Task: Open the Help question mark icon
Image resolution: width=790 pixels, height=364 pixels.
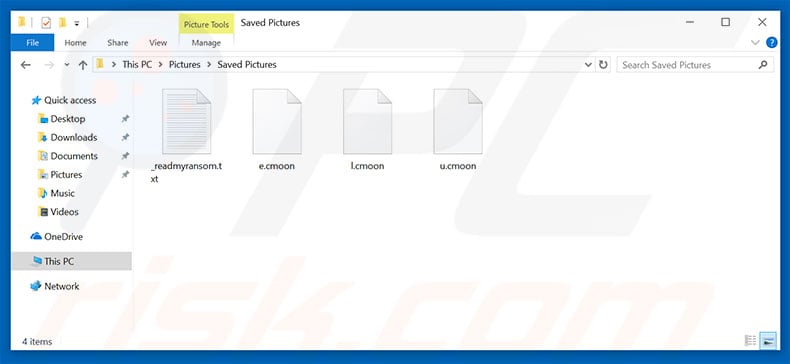Action: pyautogui.click(x=771, y=42)
